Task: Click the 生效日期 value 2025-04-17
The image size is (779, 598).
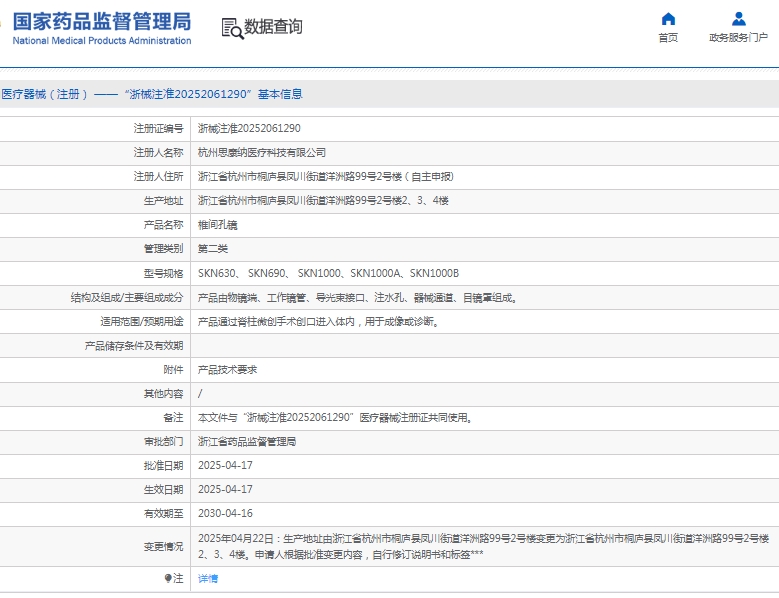Action: tap(225, 489)
